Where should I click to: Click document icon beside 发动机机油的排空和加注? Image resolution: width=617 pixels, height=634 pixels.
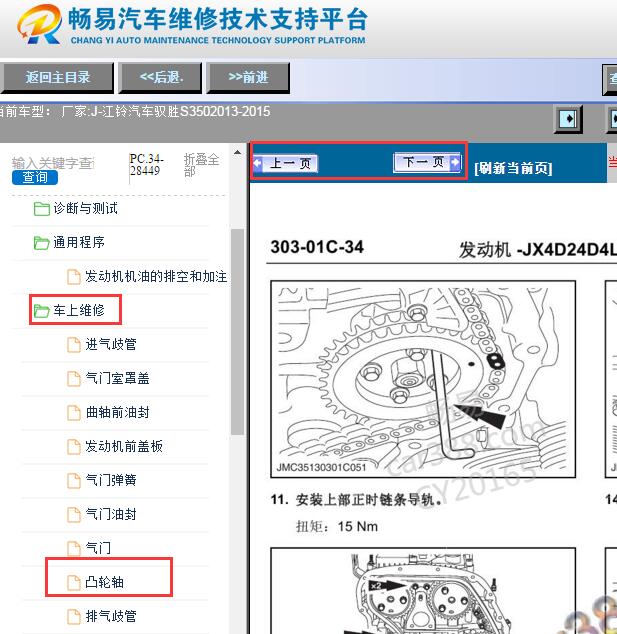(x=74, y=277)
